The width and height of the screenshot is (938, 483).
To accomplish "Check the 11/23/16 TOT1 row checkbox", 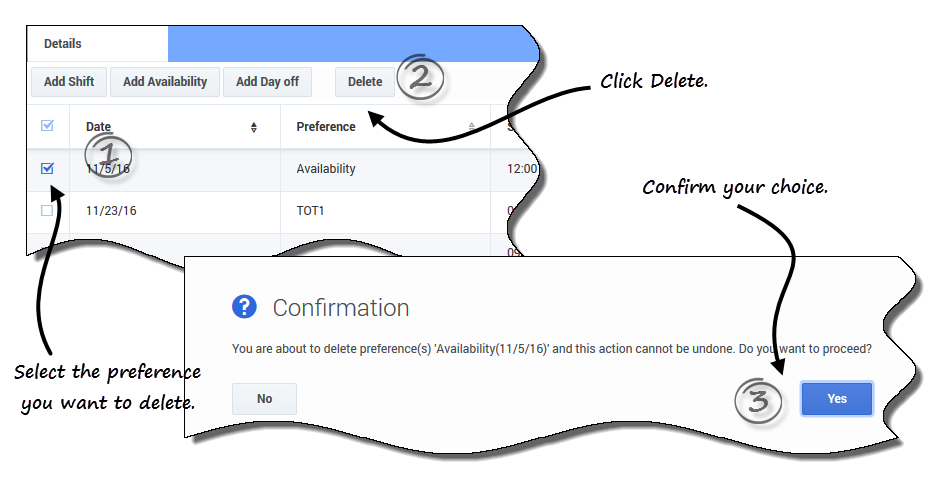I will tap(47, 211).
